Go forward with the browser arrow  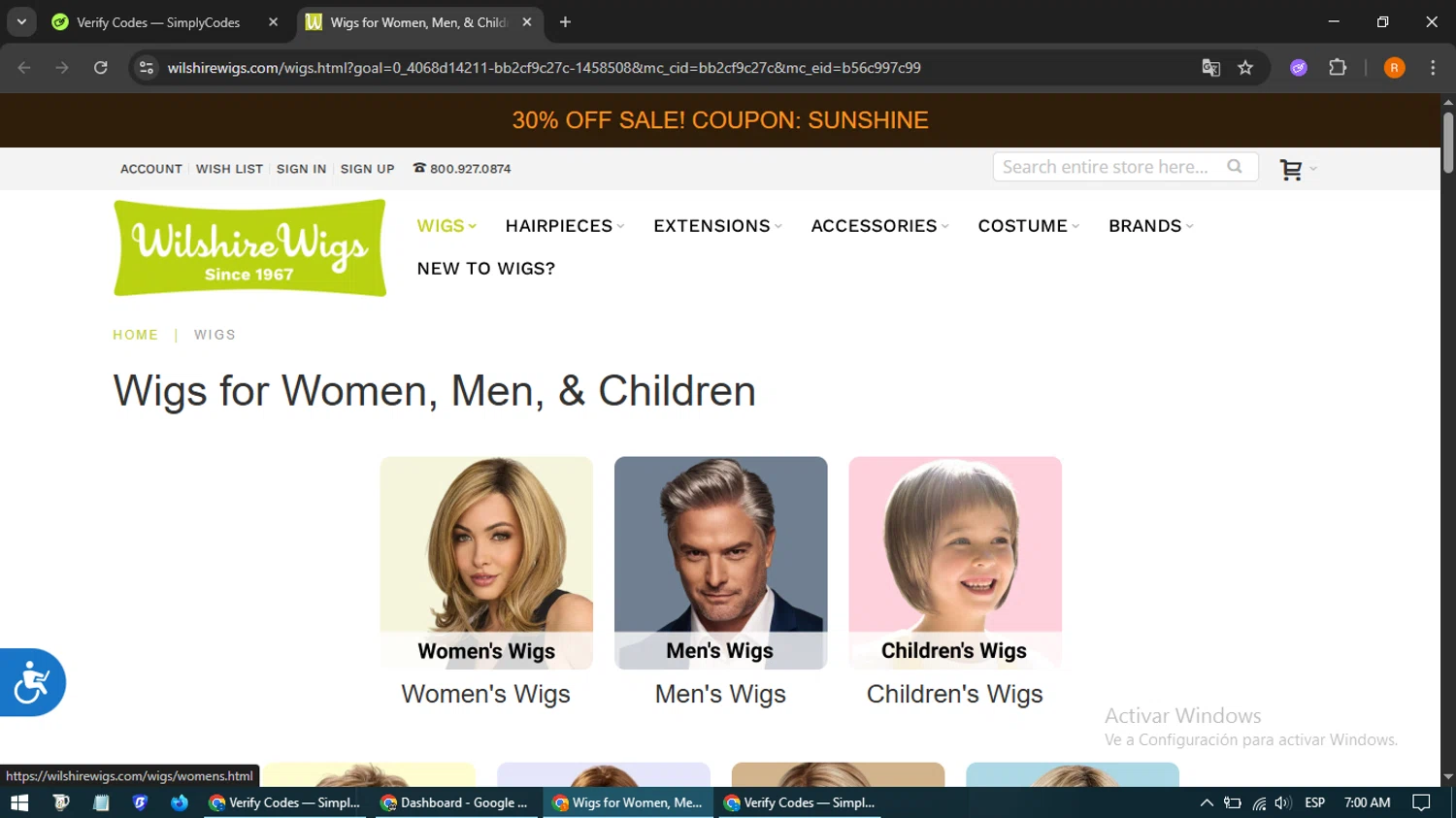[62, 68]
